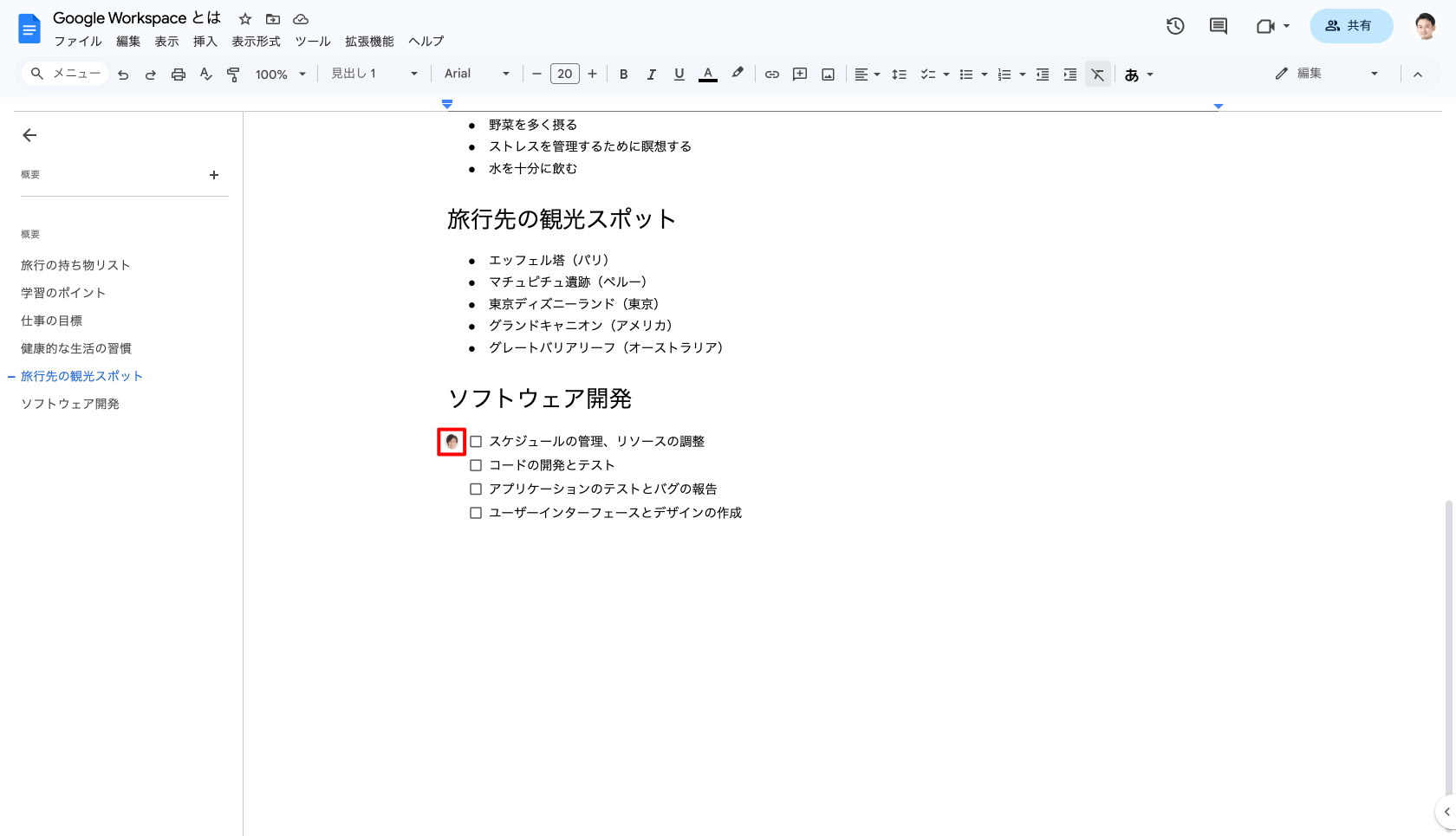
Task: Click the insert link icon
Action: pyautogui.click(x=771, y=75)
